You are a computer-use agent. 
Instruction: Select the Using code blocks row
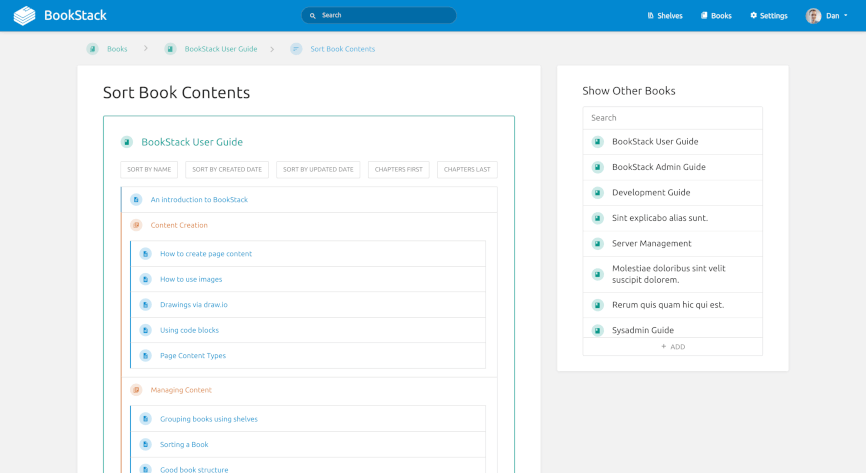pos(308,330)
